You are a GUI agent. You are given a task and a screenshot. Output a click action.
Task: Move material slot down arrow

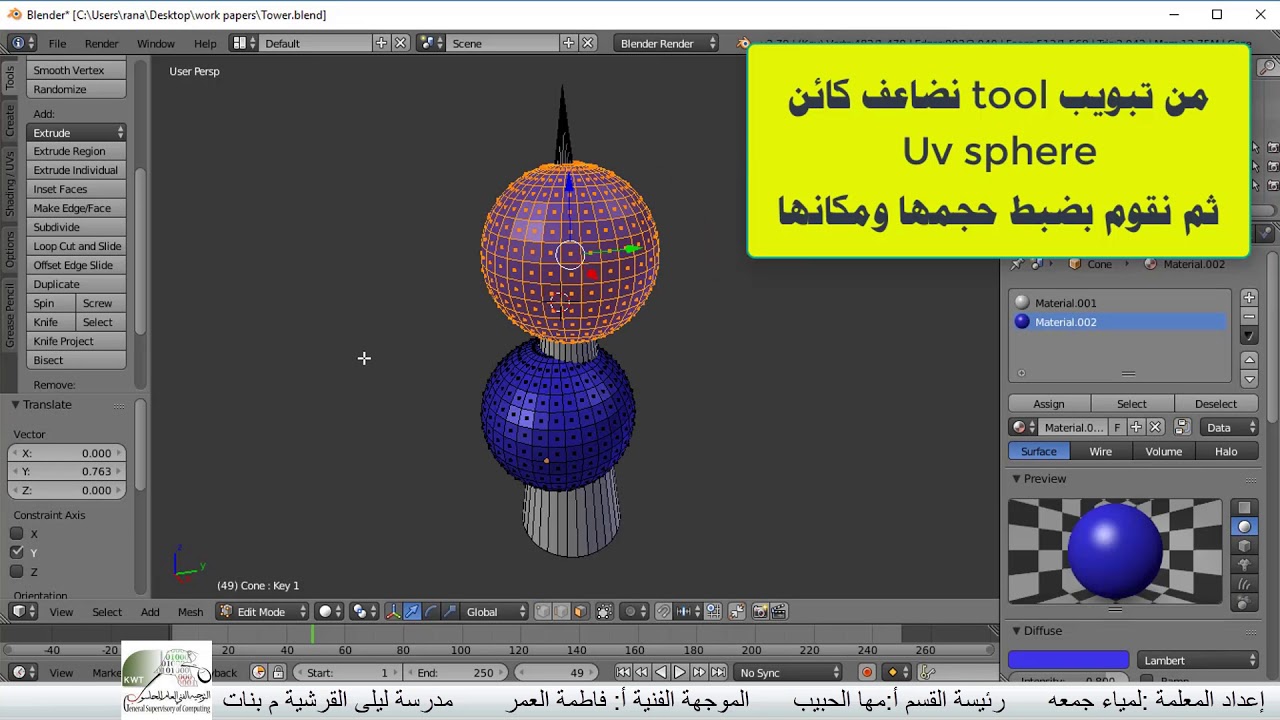(1249, 379)
